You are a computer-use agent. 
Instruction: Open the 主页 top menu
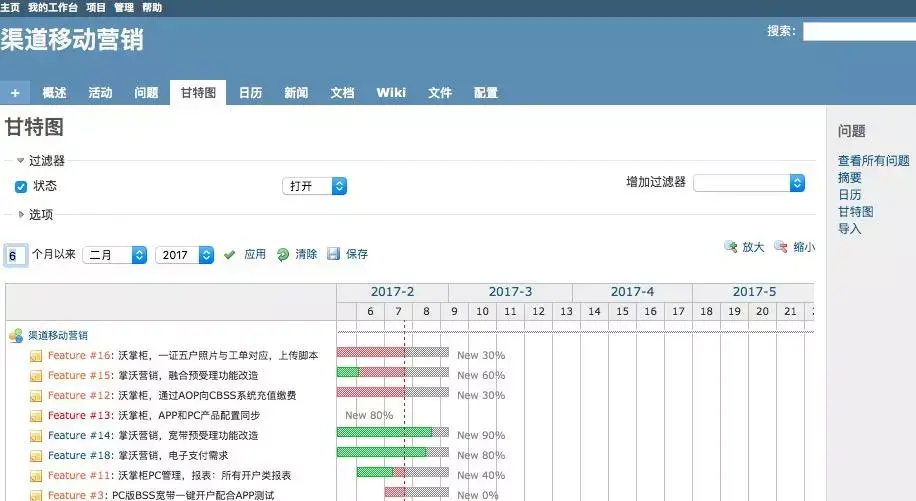click(x=10, y=8)
